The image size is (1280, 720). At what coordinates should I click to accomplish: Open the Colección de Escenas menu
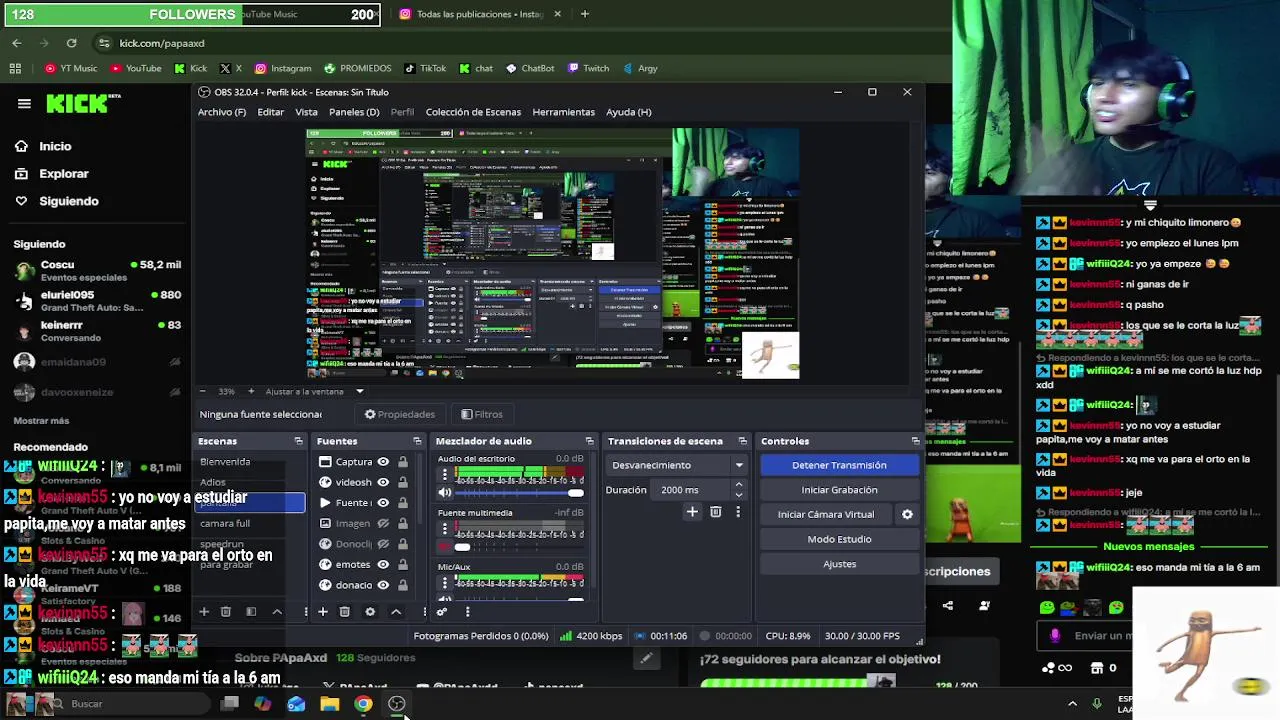[x=473, y=112]
